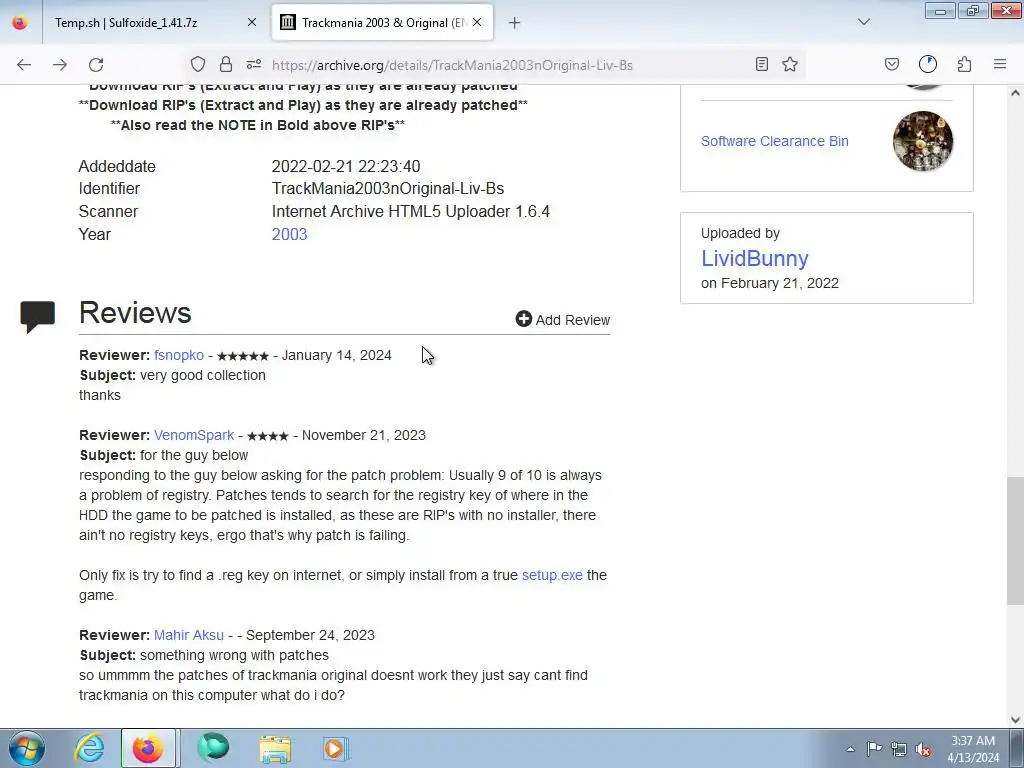Click the scrollbar down arrow
The height and width of the screenshot is (768, 1024).
click(x=1016, y=720)
